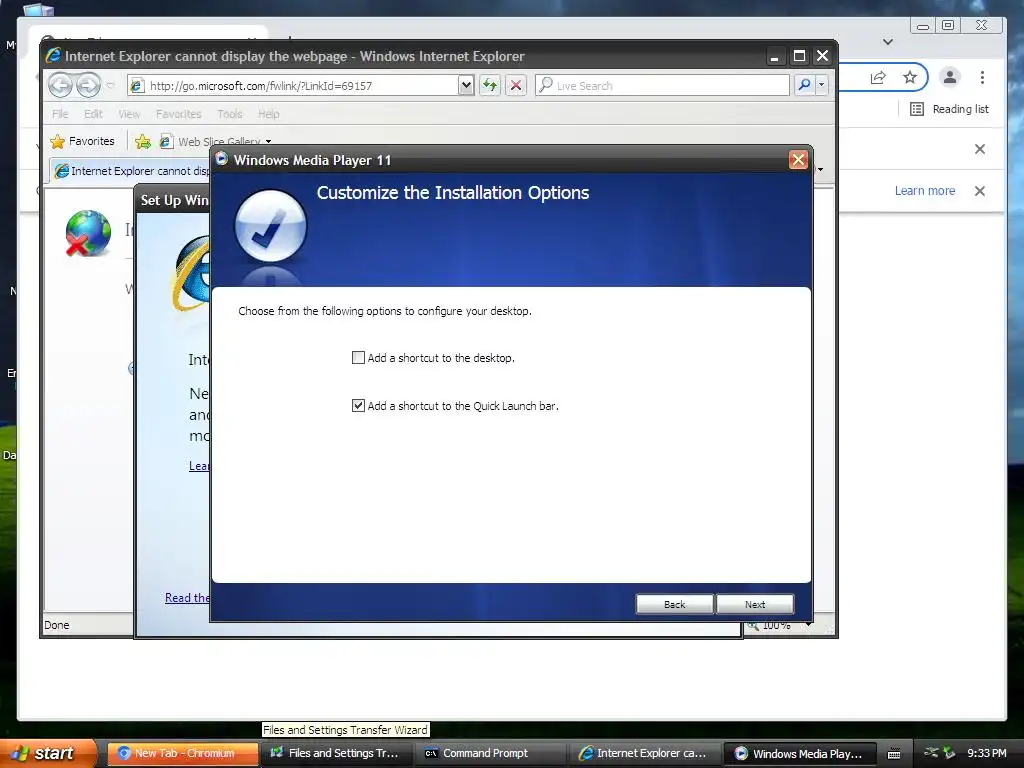1024x768 pixels.
Task: Open the View menu in Internet Explorer
Action: coord(129,114)
